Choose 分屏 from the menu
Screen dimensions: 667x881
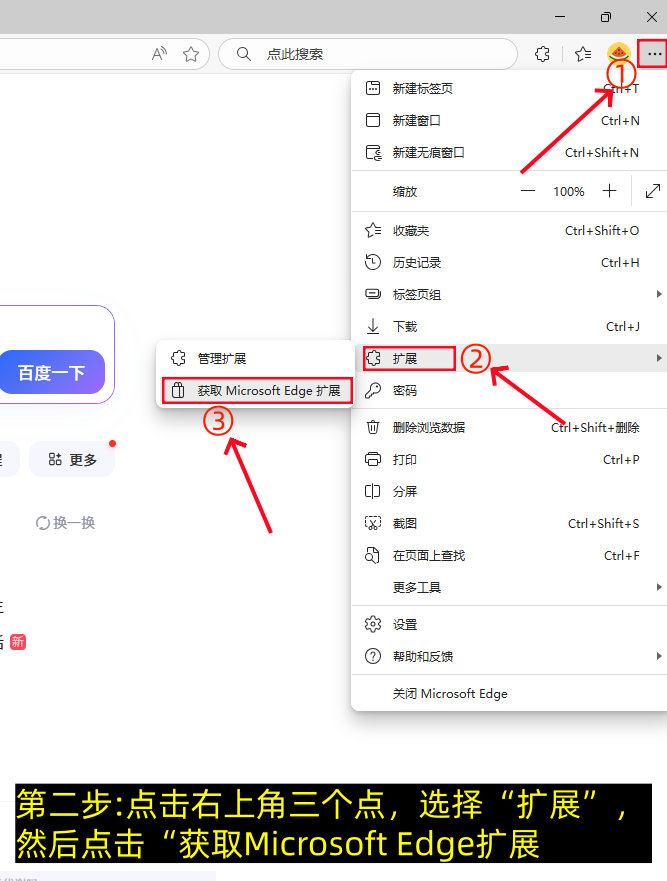point(509,492)
